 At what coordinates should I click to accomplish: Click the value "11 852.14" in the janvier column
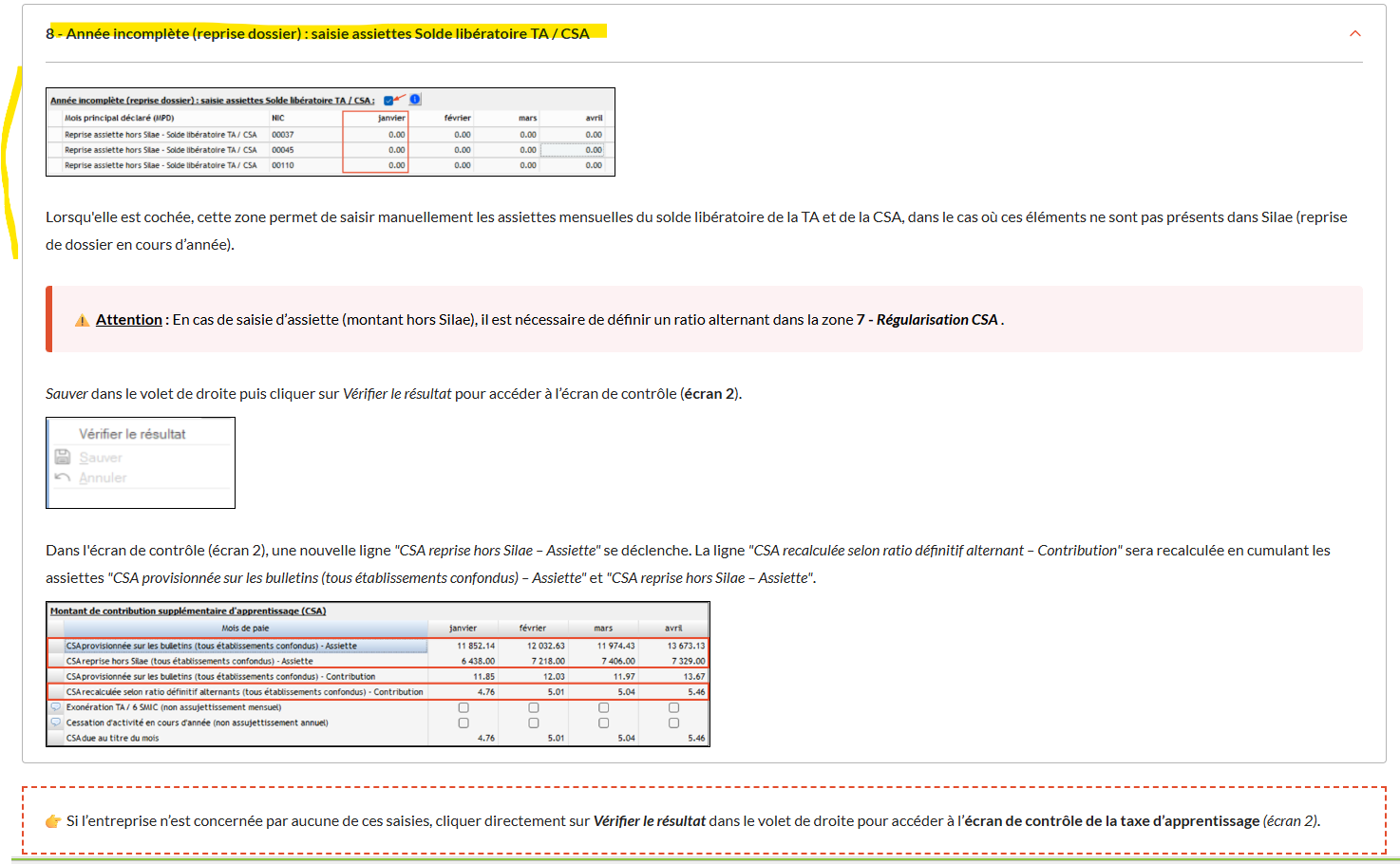click(476, 646)
